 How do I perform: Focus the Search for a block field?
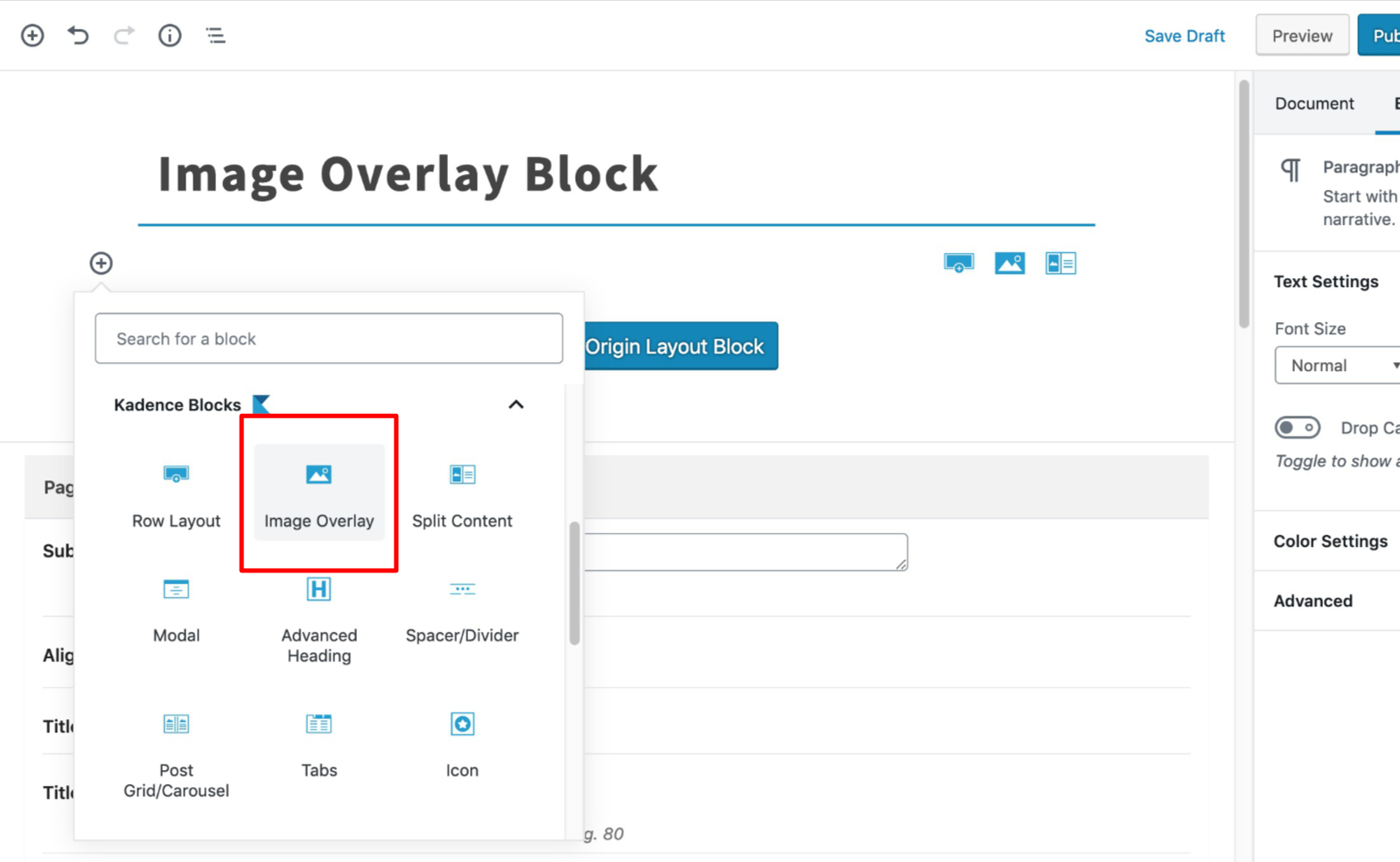(x=329, y=339)
